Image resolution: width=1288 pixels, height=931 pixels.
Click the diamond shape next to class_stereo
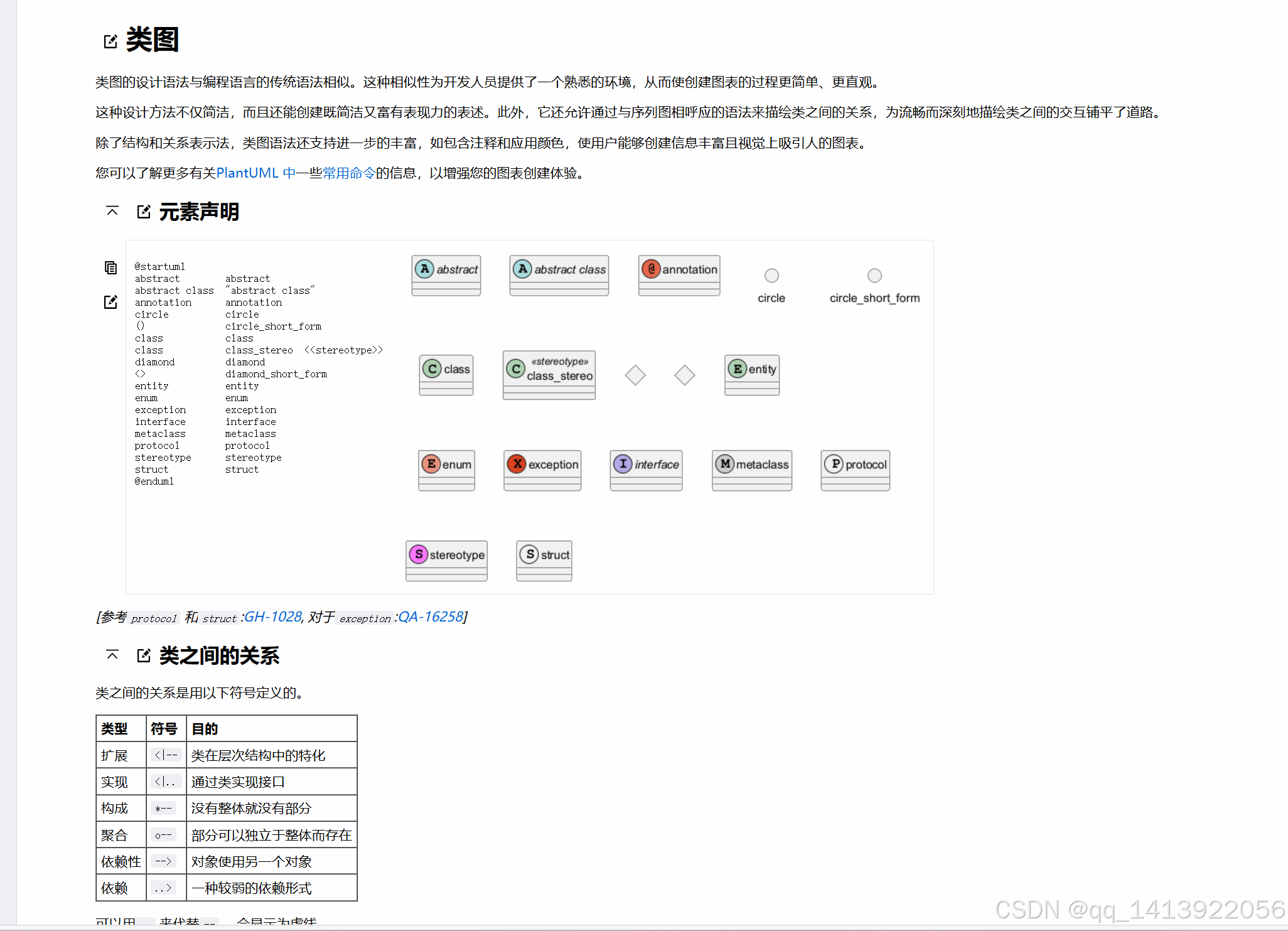click(x=635, y=375)
